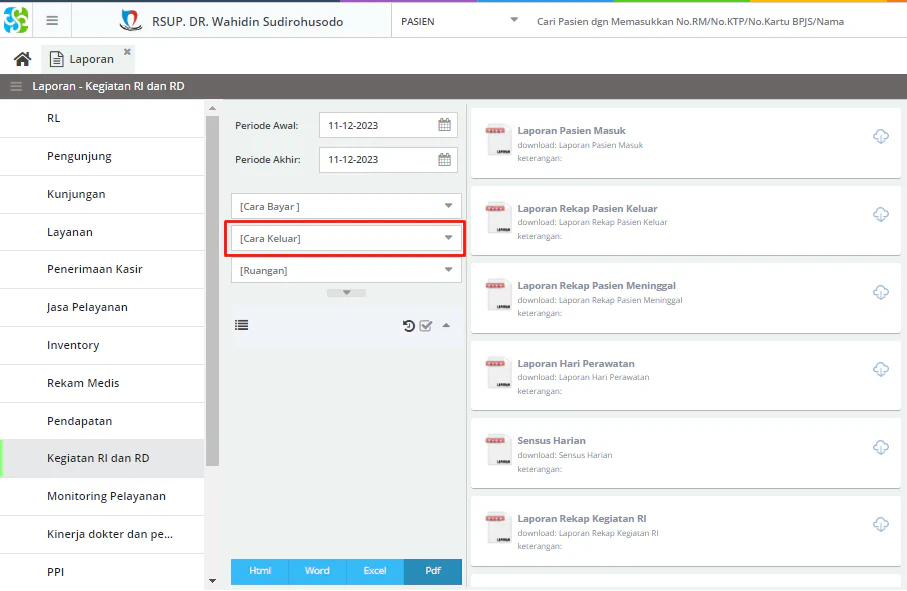This screenshot has height=591, width=907.
Task: Click the app logo icon at top-left
Action: (x=16, y=20)
